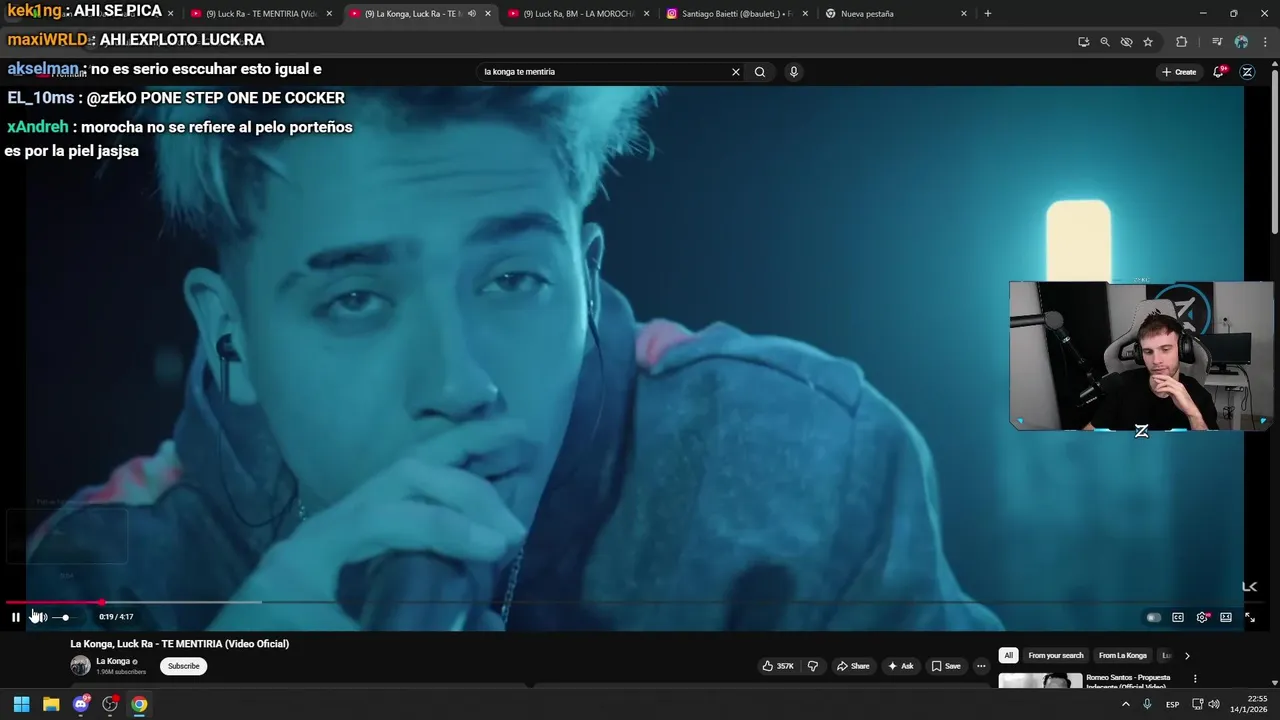Clear the search text with the X

[736, 72]
